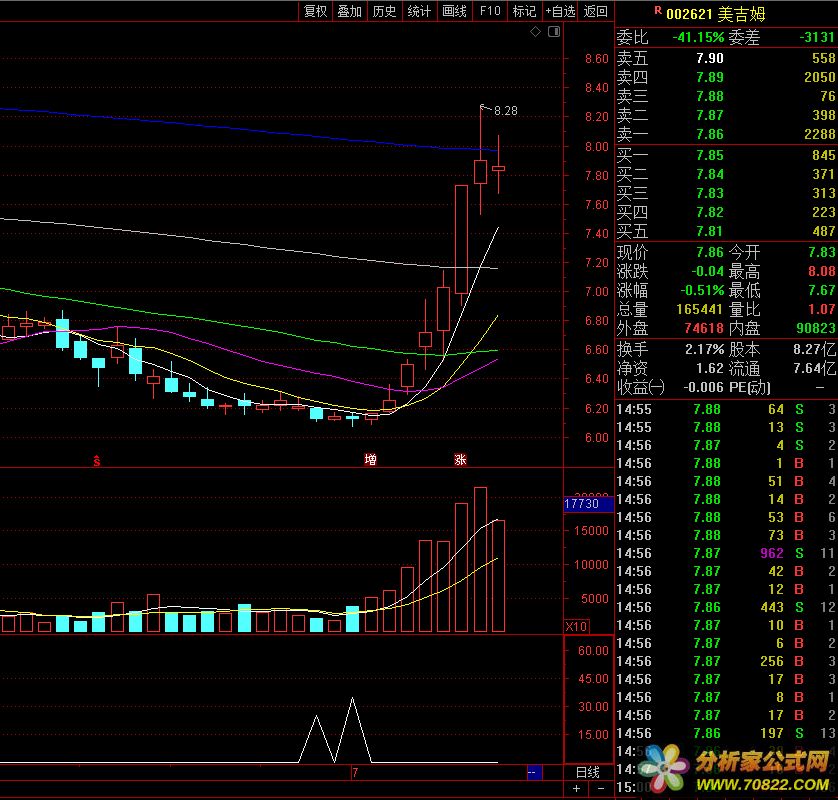The width and height of the screenshot is (838, 800).
Task: Click 外盘 value 74618
Action: 704,328
